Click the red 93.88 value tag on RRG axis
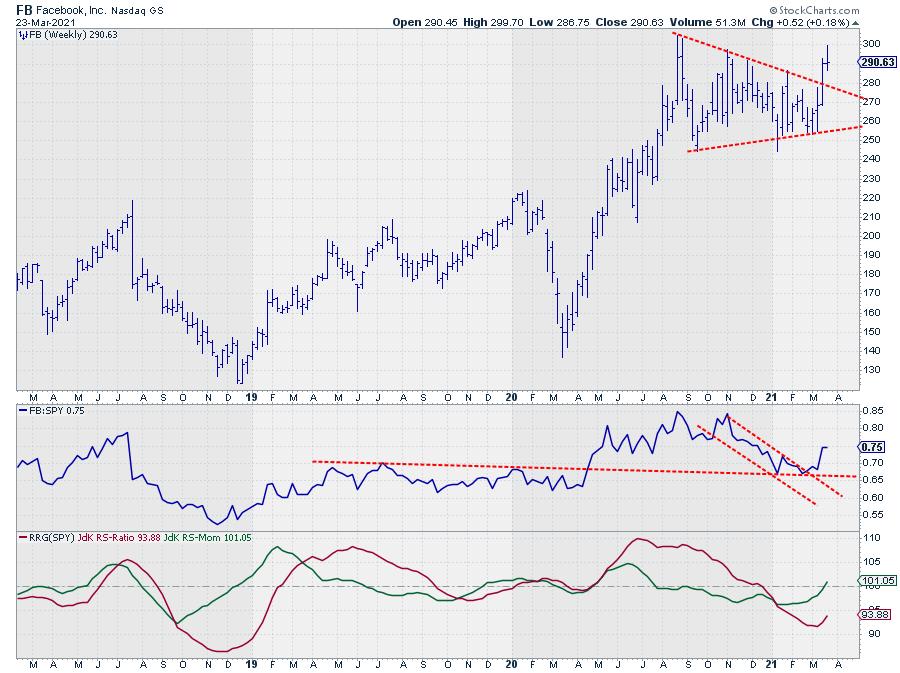This screenshot has width=900, height=673. 875,614
